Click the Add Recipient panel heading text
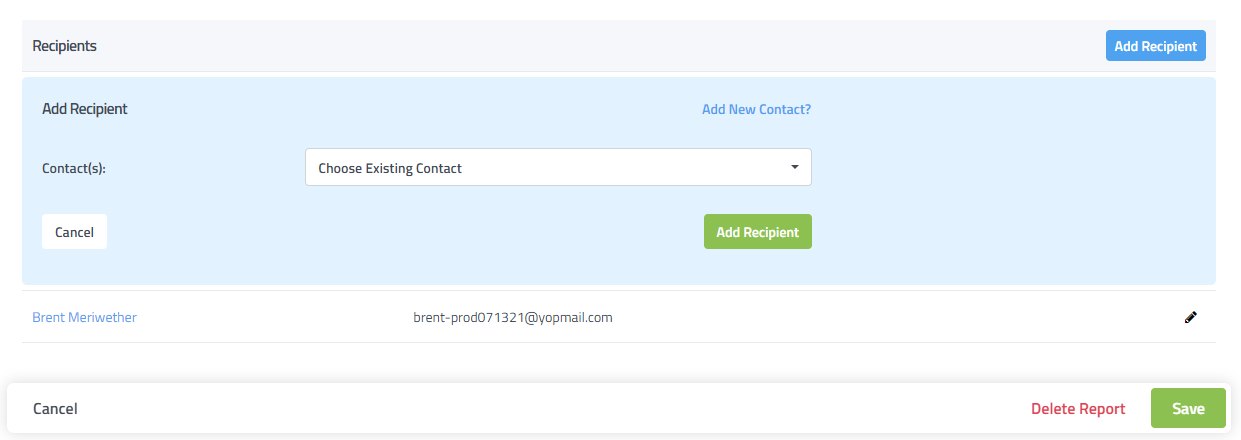Screen dimensions: 1241x440 point(85,109)
